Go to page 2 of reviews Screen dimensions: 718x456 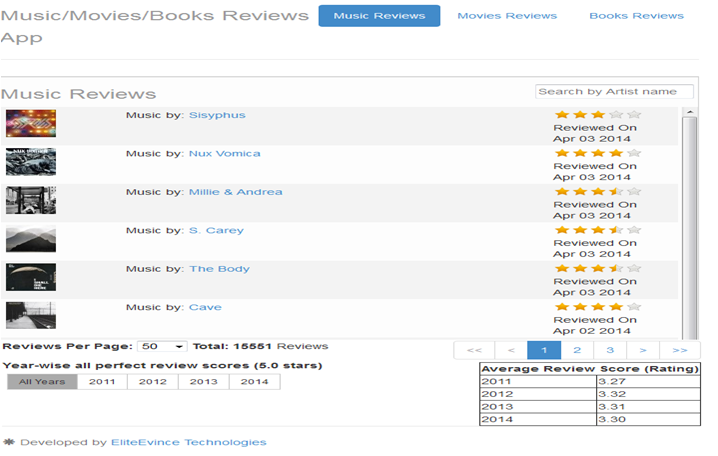pos(577,350)
